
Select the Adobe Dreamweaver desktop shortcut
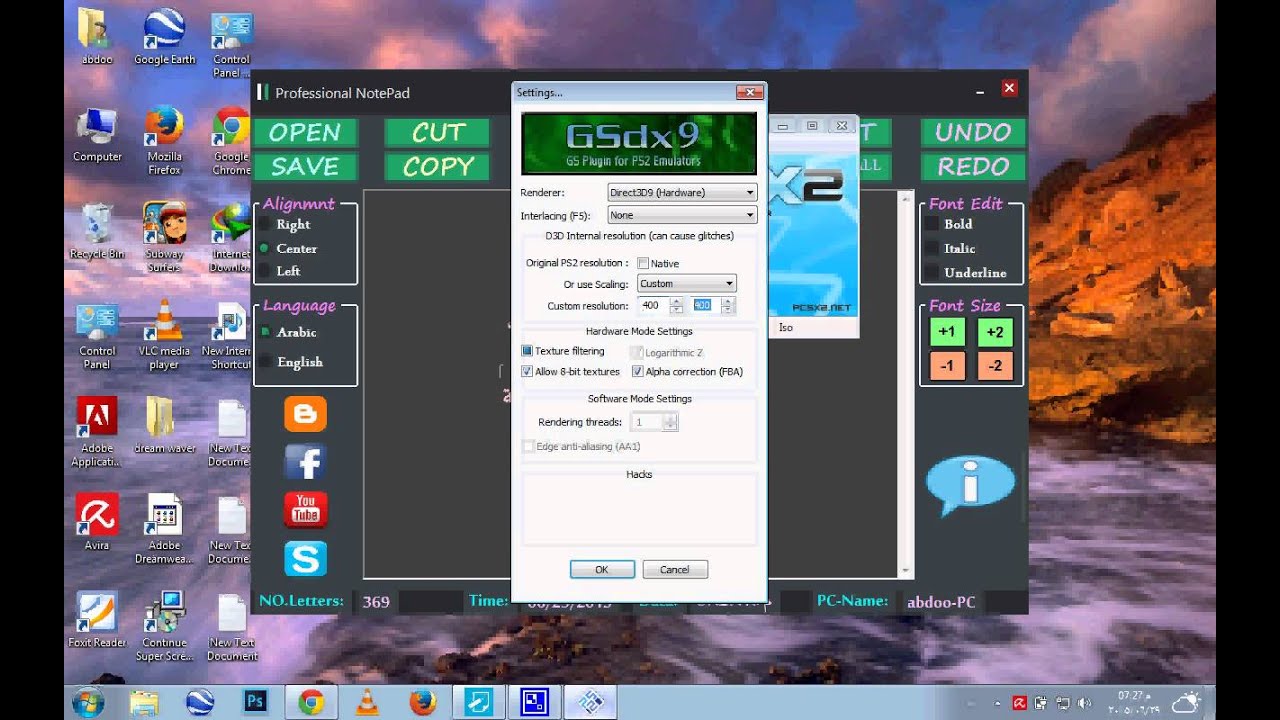click(164, 529)
